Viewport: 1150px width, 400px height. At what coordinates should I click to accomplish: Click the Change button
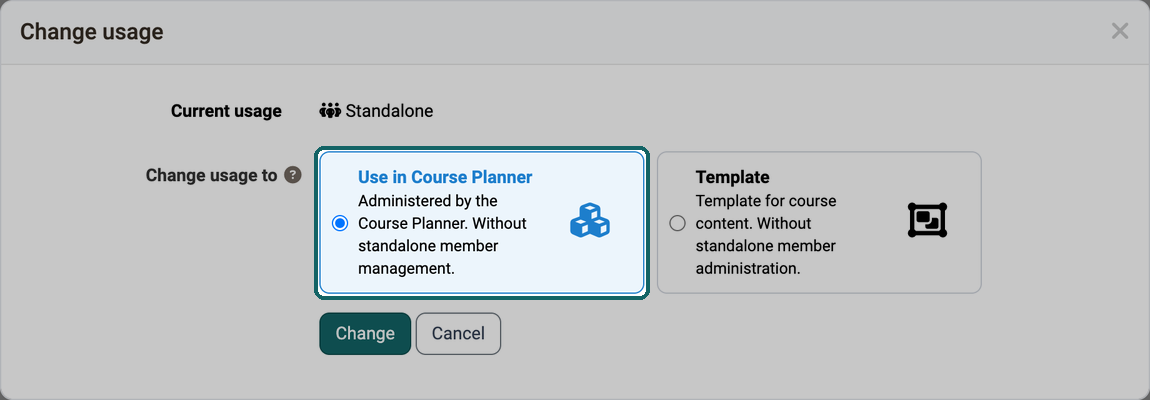[365, 333]
